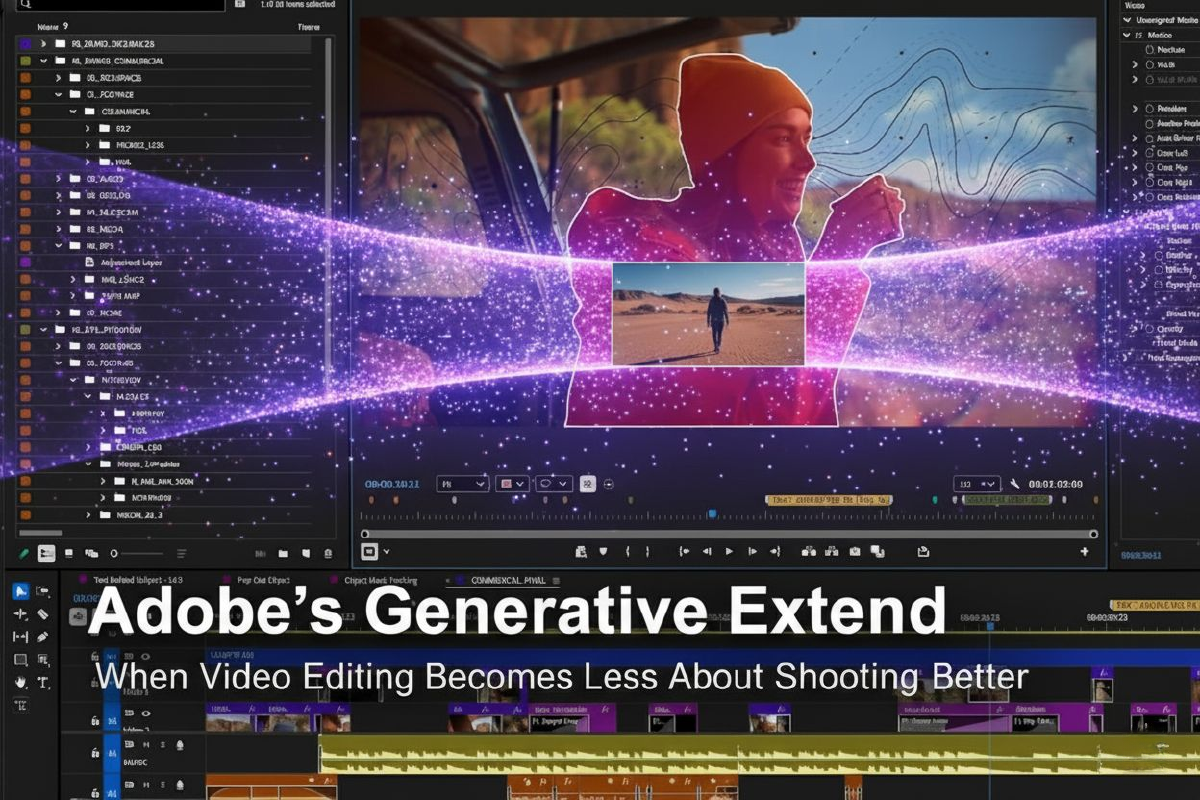Click the green pencil icon in project panel
This screenshot has width=1200, height=800.
coord(24,553)
